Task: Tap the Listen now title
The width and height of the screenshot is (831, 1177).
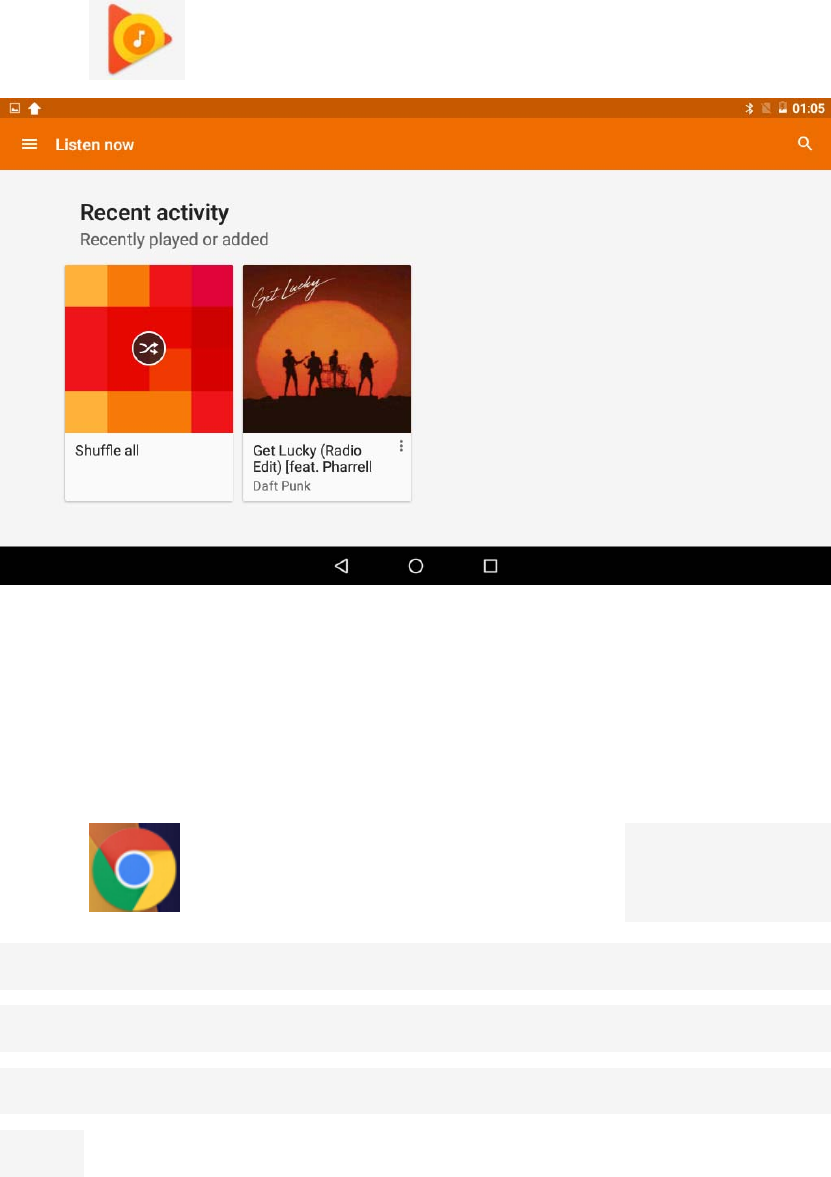Action: 95,144
